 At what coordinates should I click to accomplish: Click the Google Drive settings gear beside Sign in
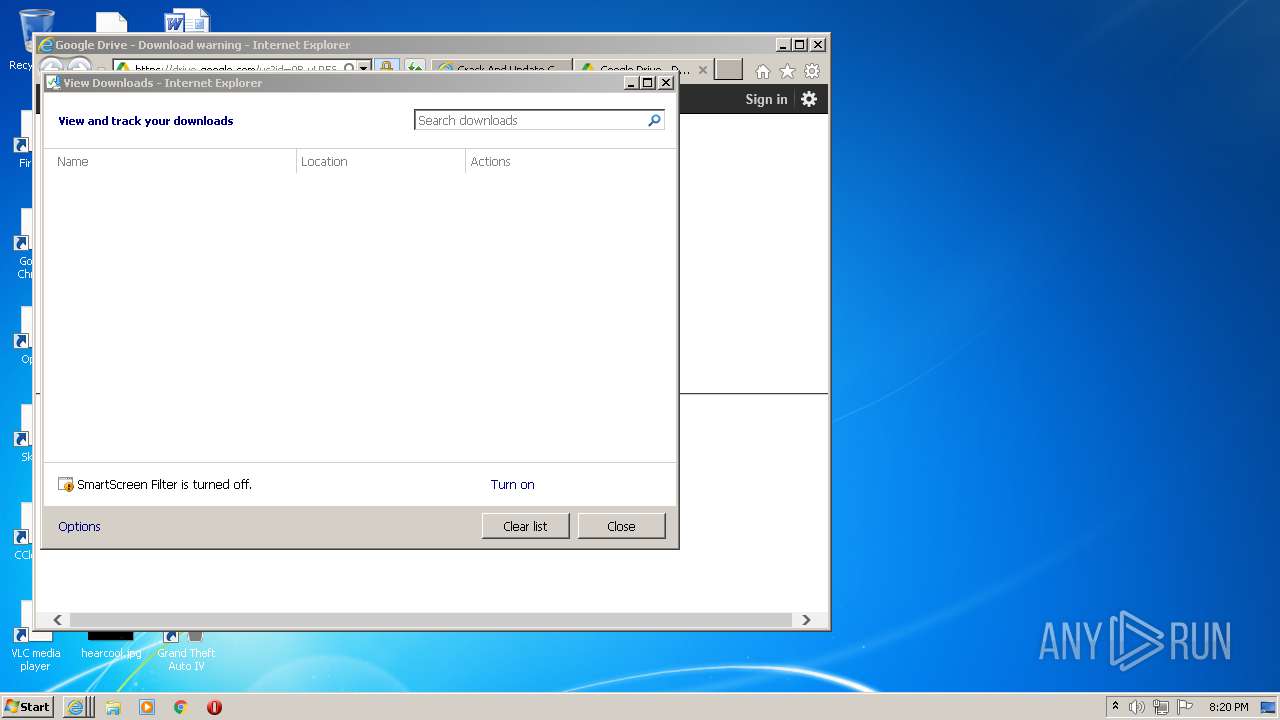pyautogui.click(x=809, y=99)
